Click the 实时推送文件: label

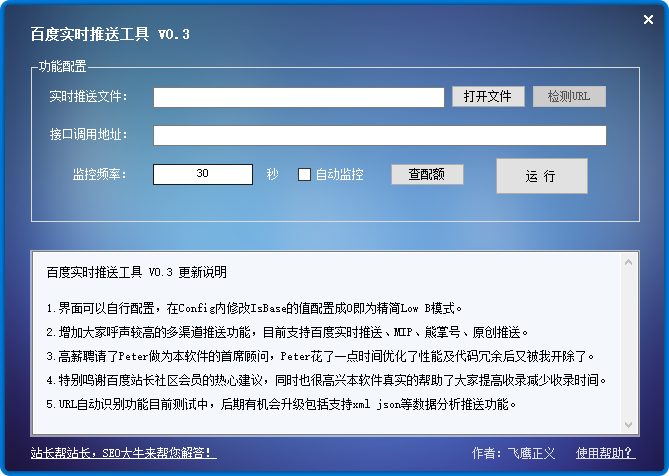[x=88, y=96]
